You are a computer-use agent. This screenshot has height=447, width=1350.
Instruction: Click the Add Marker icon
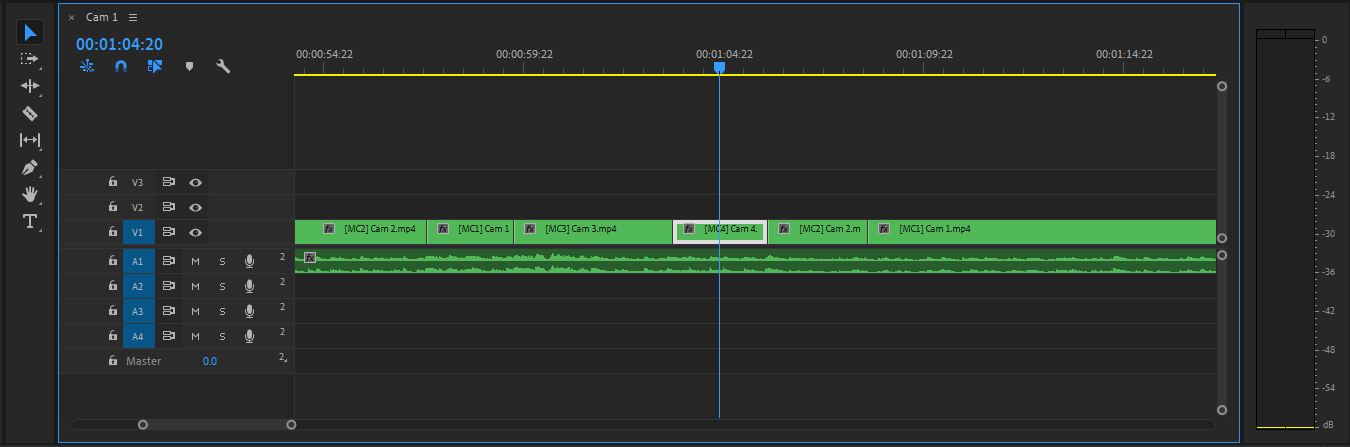189,66
